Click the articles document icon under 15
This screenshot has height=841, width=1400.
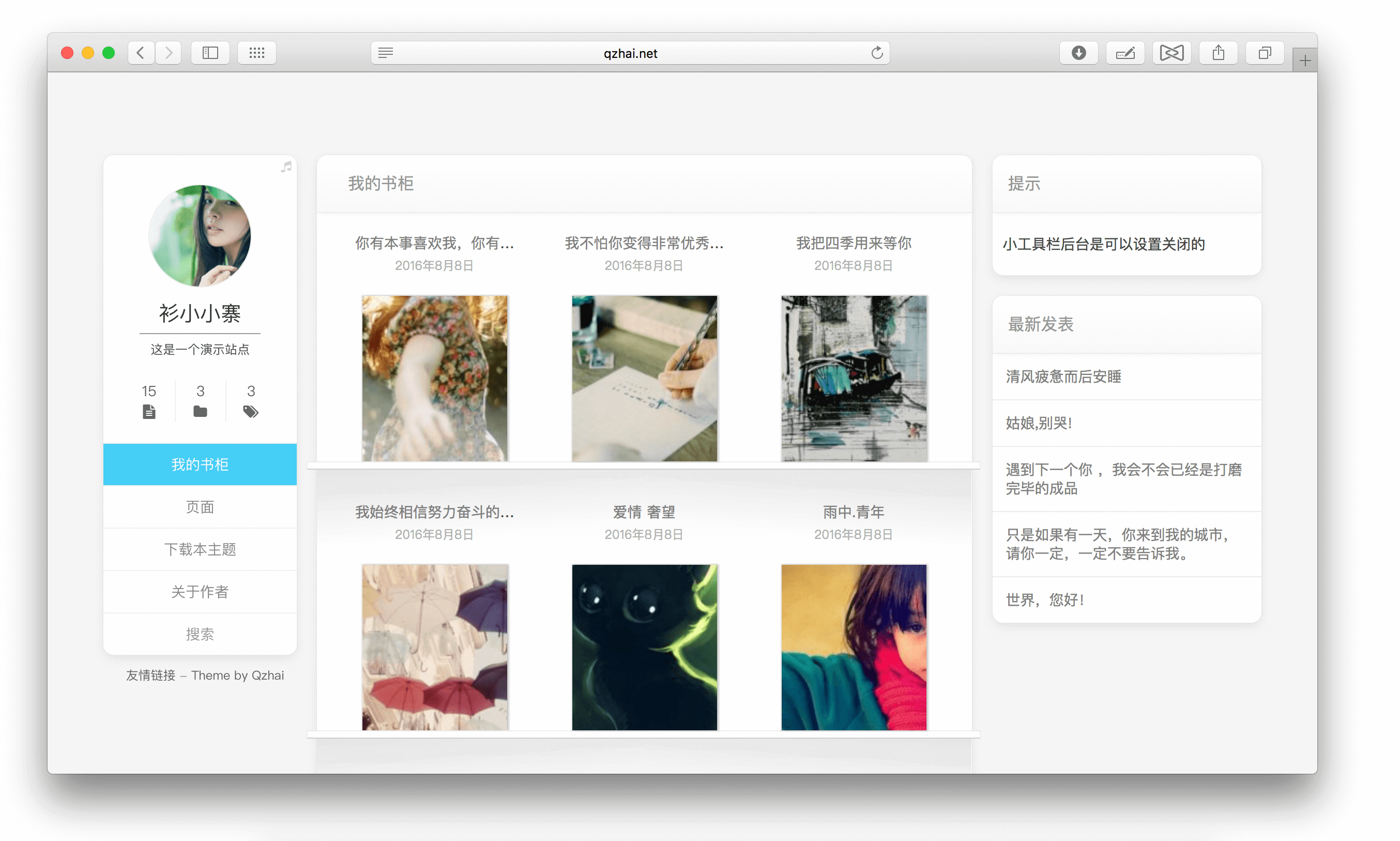point(149,411)
